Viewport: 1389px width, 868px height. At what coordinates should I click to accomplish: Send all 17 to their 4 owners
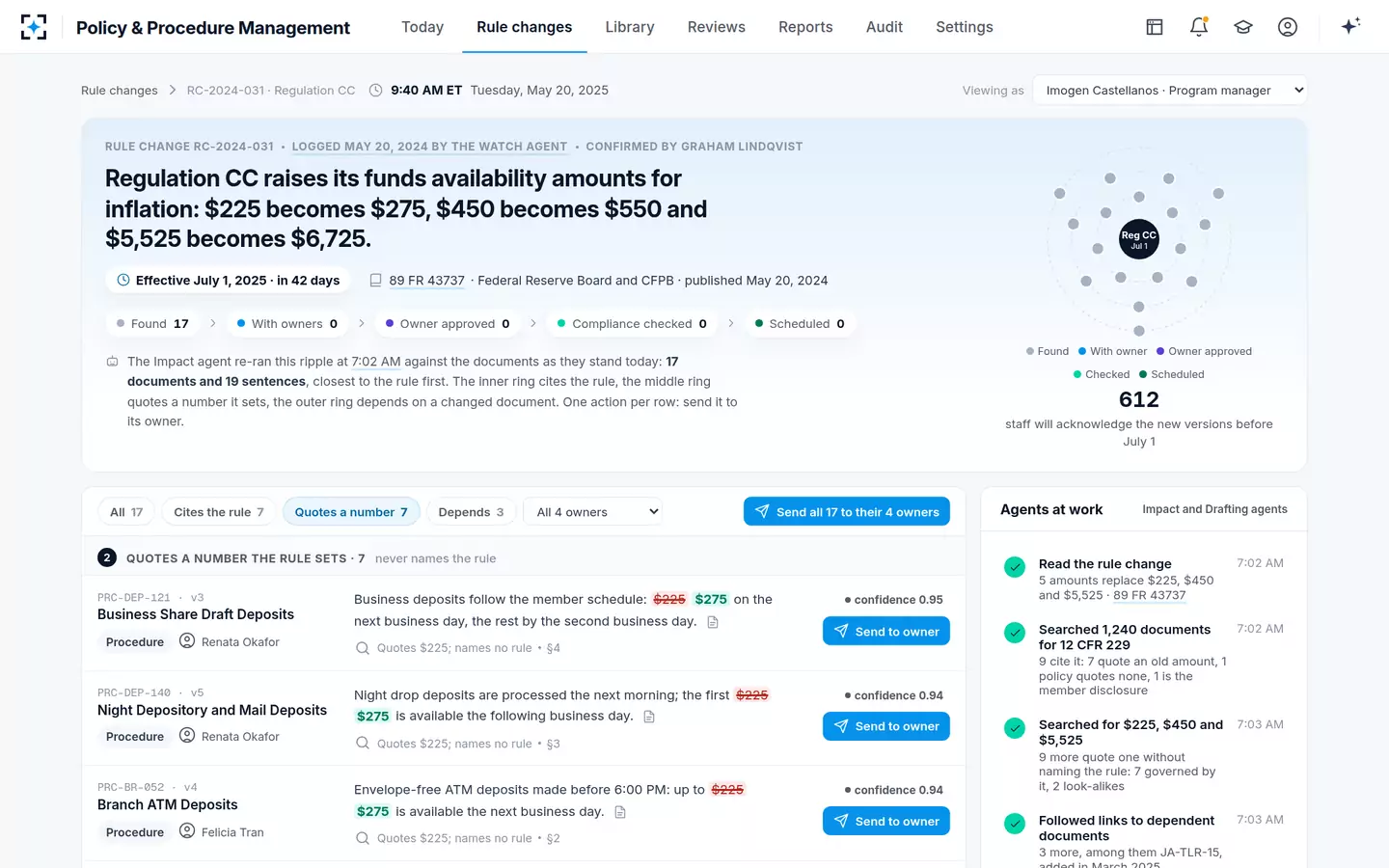coord(847,512)
